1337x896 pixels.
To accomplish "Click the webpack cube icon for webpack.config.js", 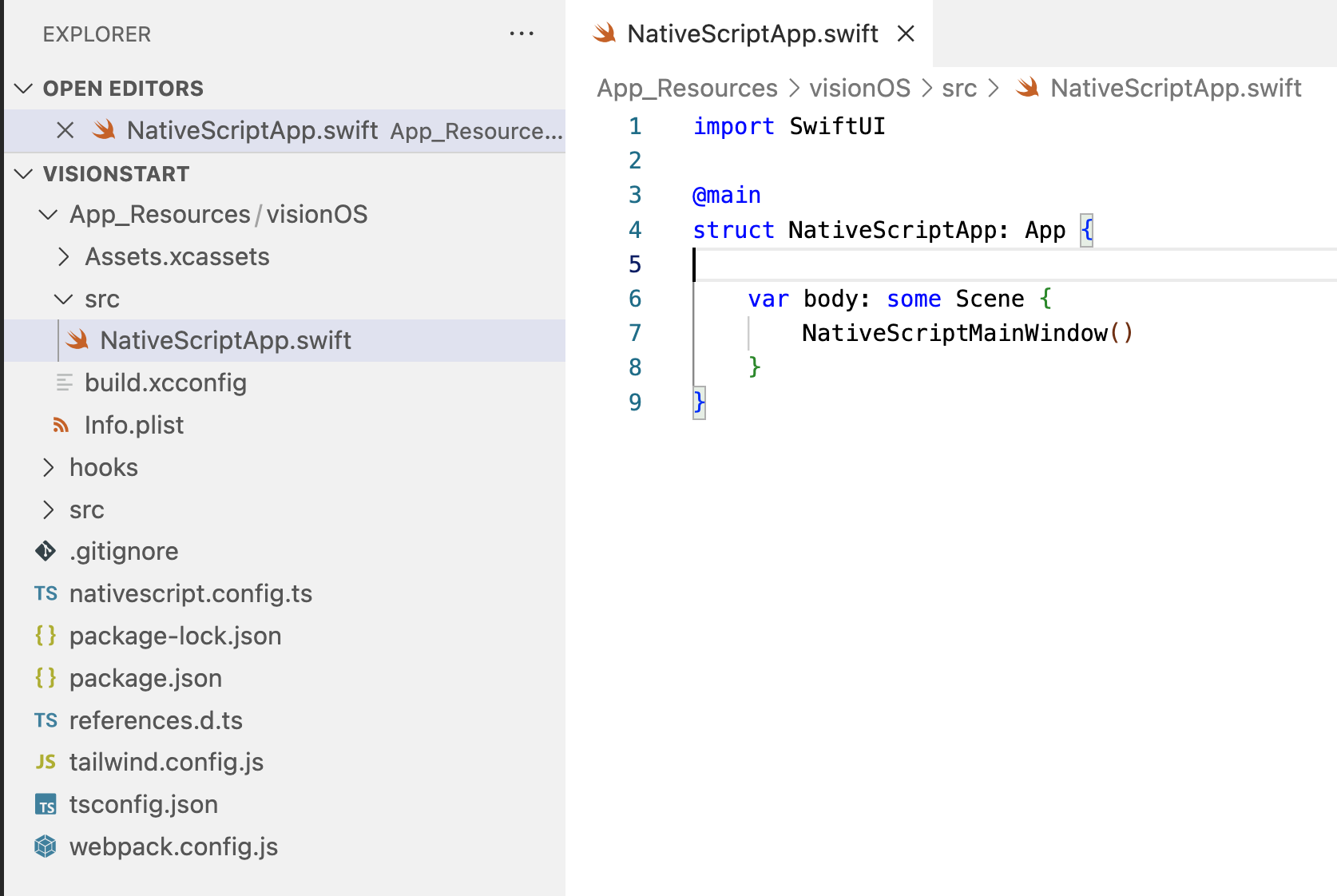I will pos(46,846).
